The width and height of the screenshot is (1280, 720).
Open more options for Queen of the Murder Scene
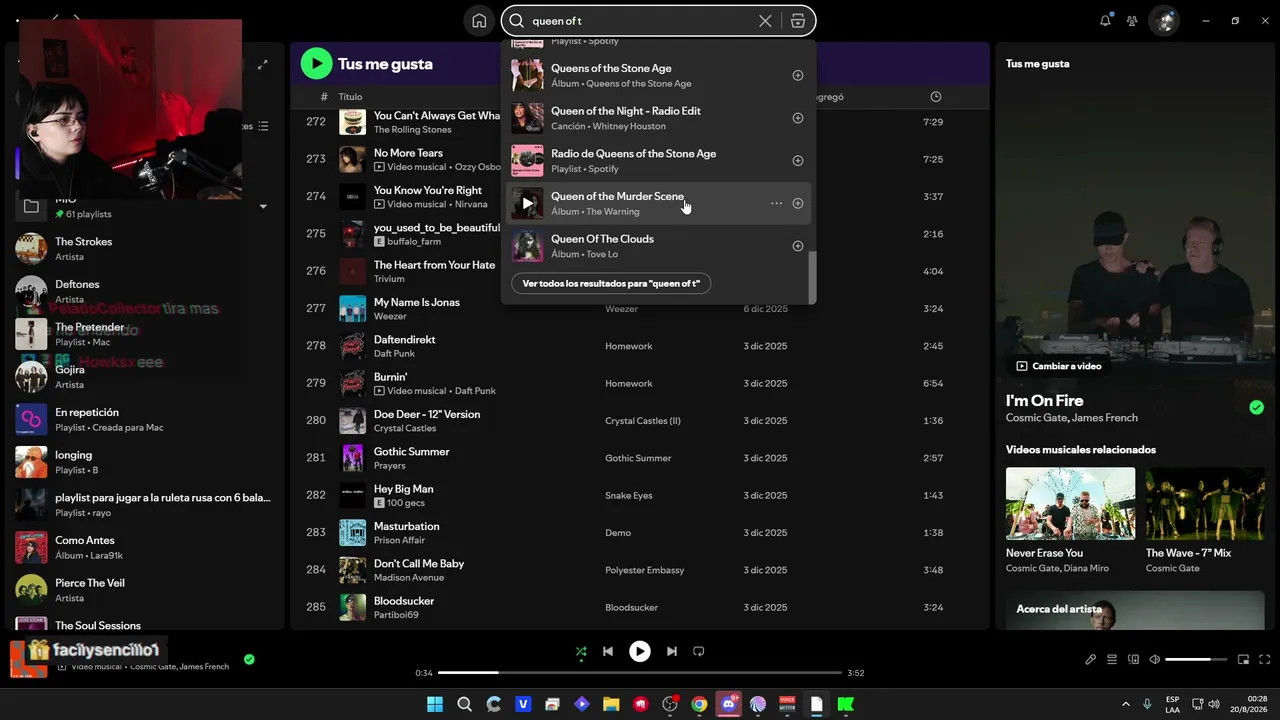click(x=776, y=204)
